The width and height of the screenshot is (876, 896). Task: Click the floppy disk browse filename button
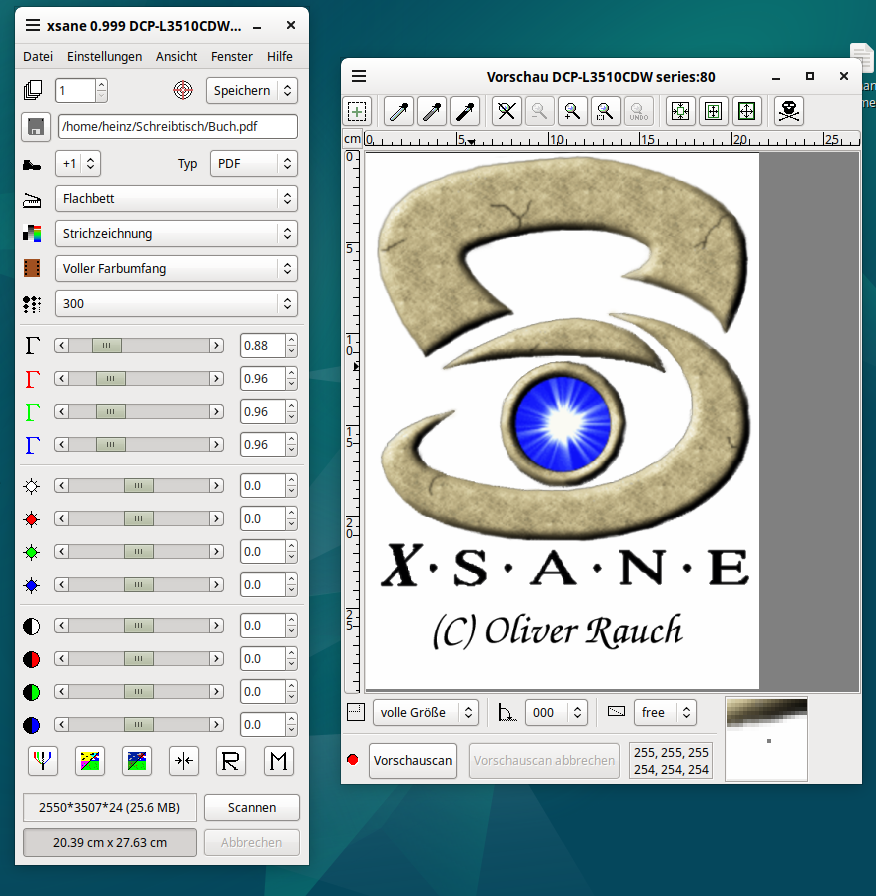coord(35,127)
